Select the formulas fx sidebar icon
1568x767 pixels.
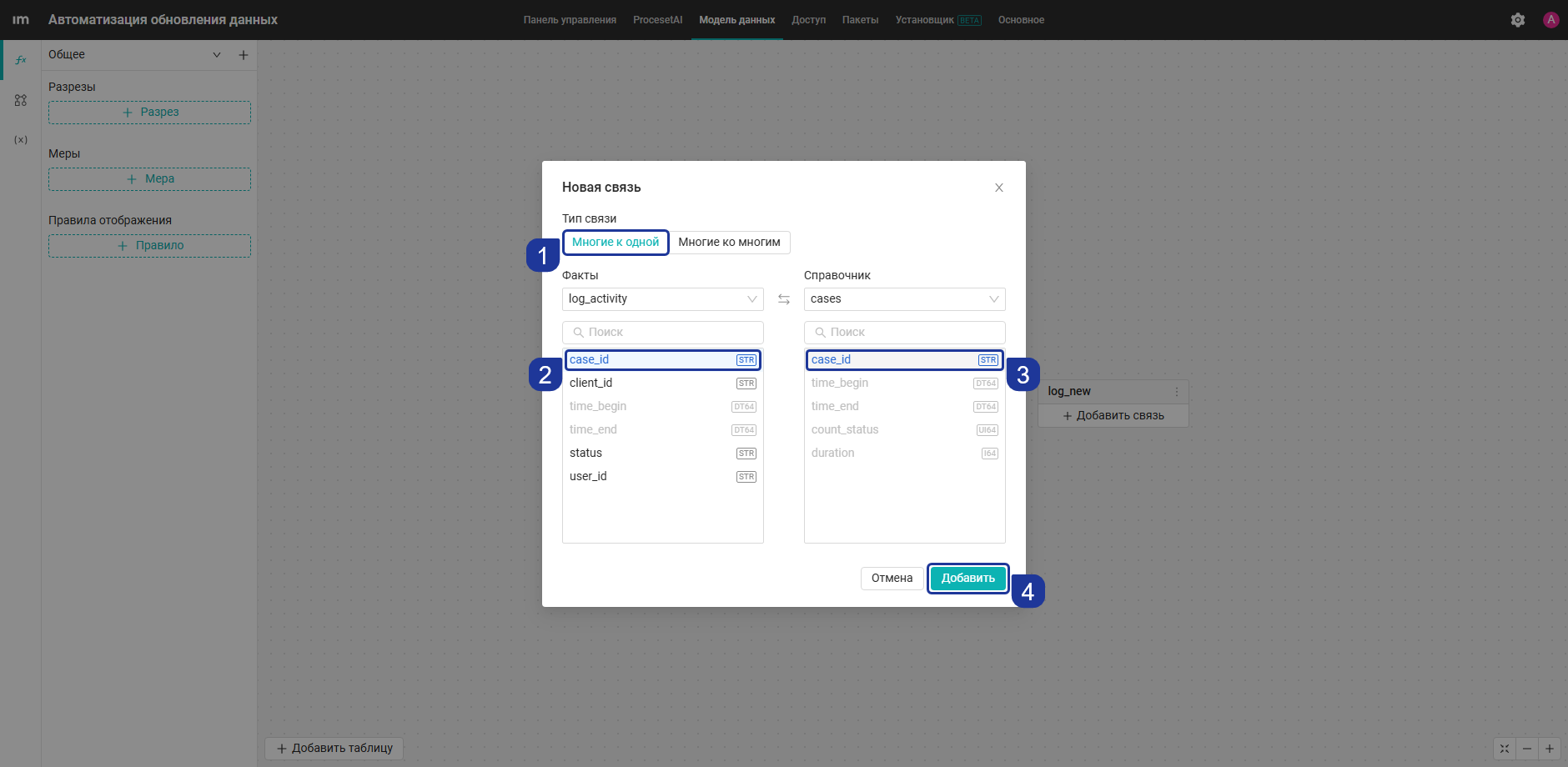tap(21, 60)
